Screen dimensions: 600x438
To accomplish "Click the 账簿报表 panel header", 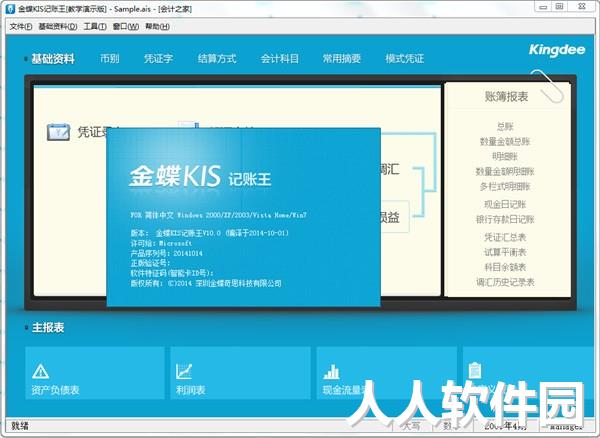I will coord(506,96).
